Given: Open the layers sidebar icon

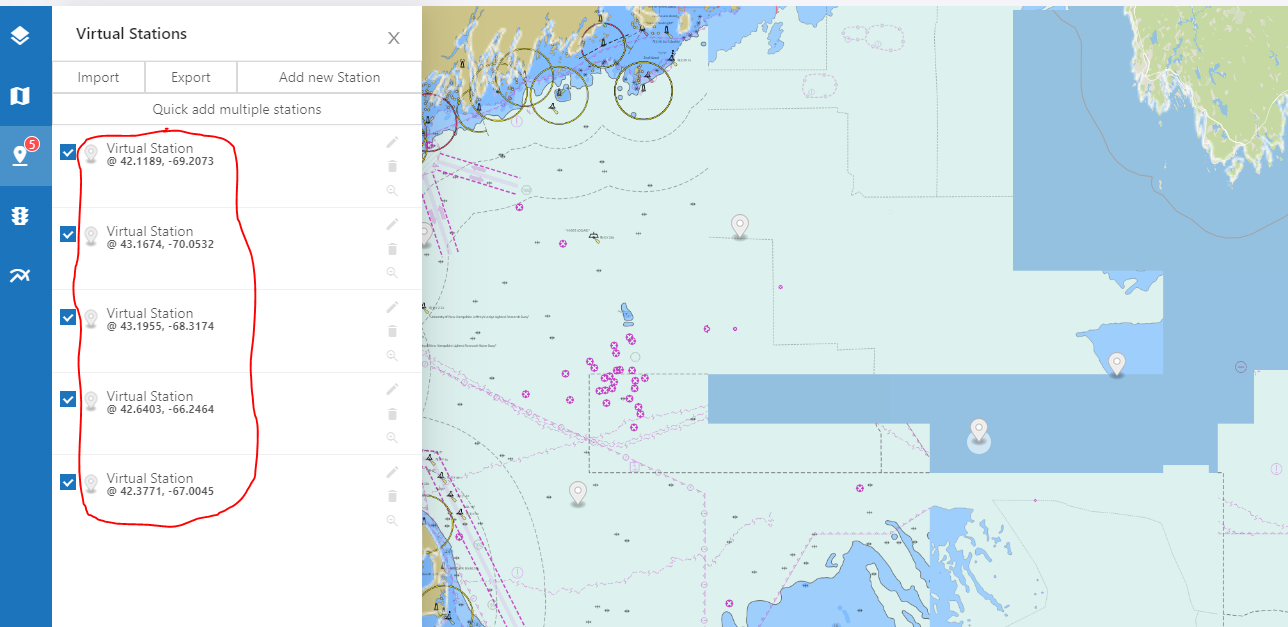Looking at the screenshot, I should pos(20,36).
